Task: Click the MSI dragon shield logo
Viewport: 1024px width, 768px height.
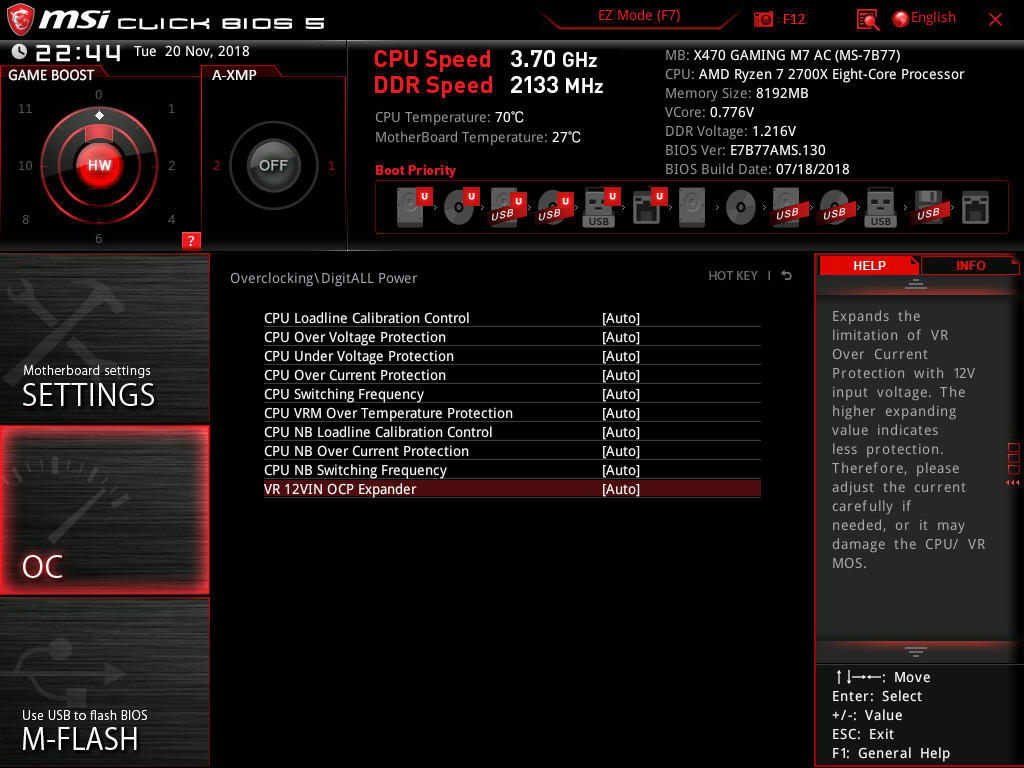Action: click(20, 19)
